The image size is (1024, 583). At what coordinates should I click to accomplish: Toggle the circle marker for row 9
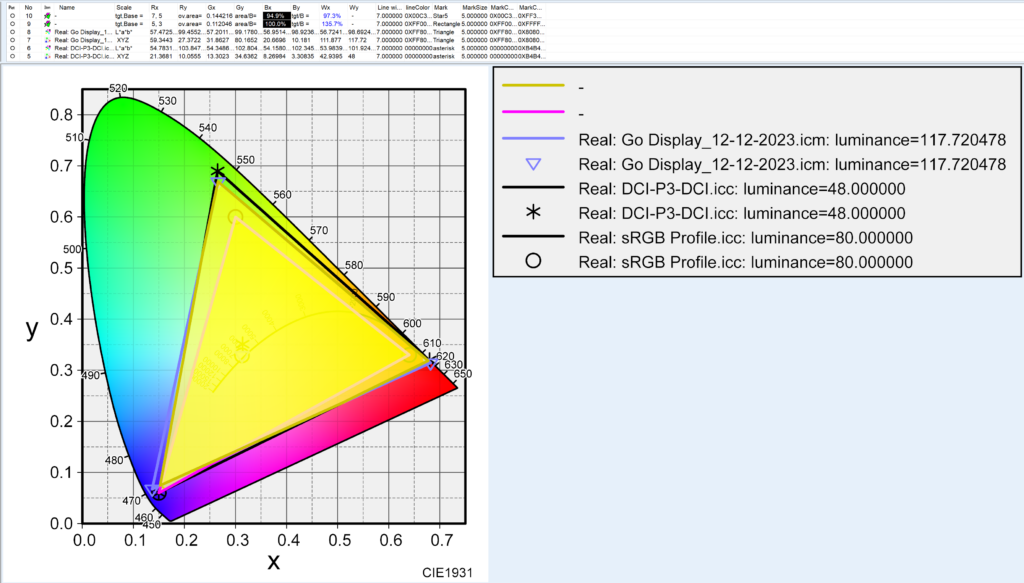pos(12,24)
